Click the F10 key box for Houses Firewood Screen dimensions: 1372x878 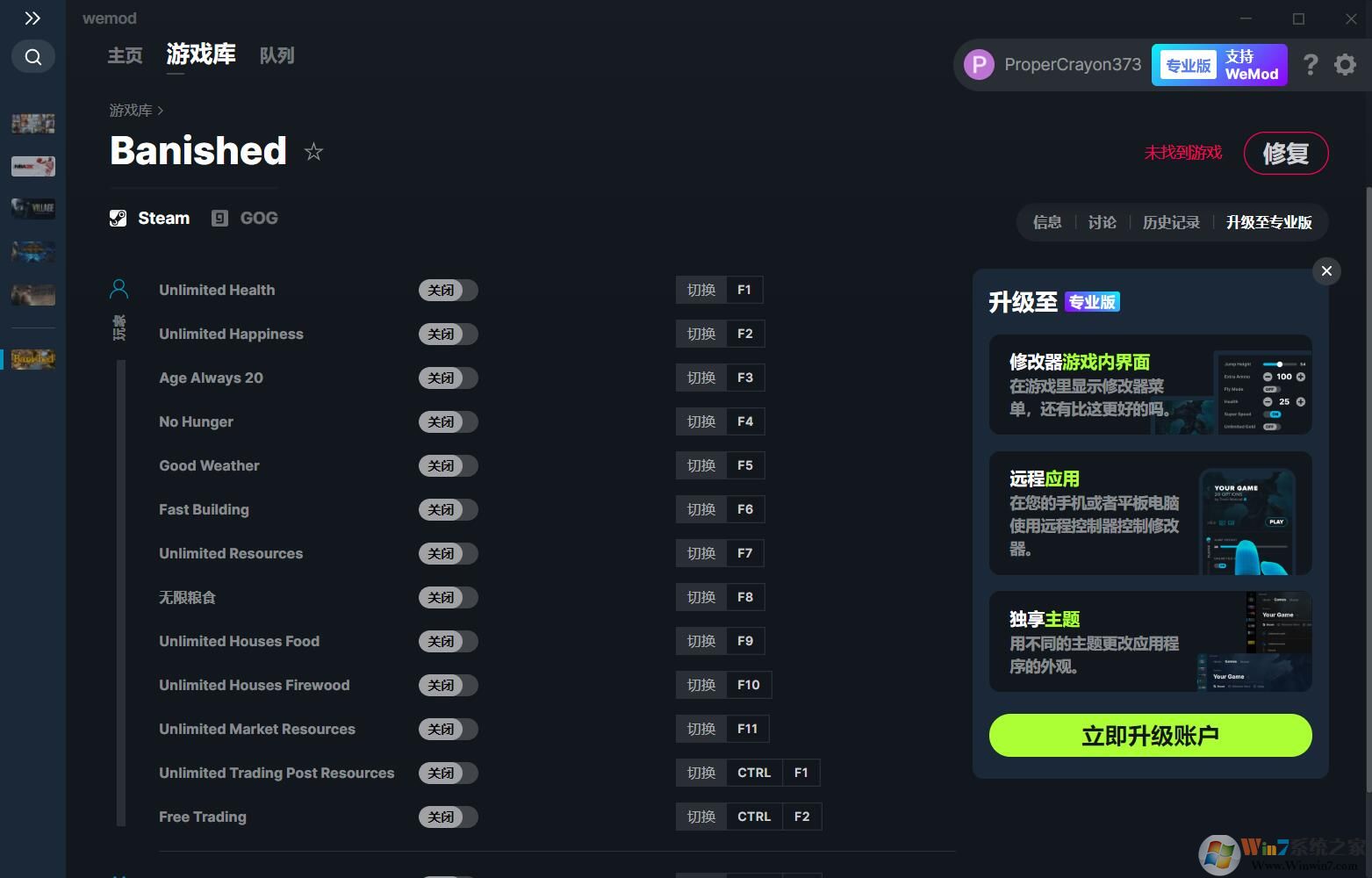click(749, 685)
